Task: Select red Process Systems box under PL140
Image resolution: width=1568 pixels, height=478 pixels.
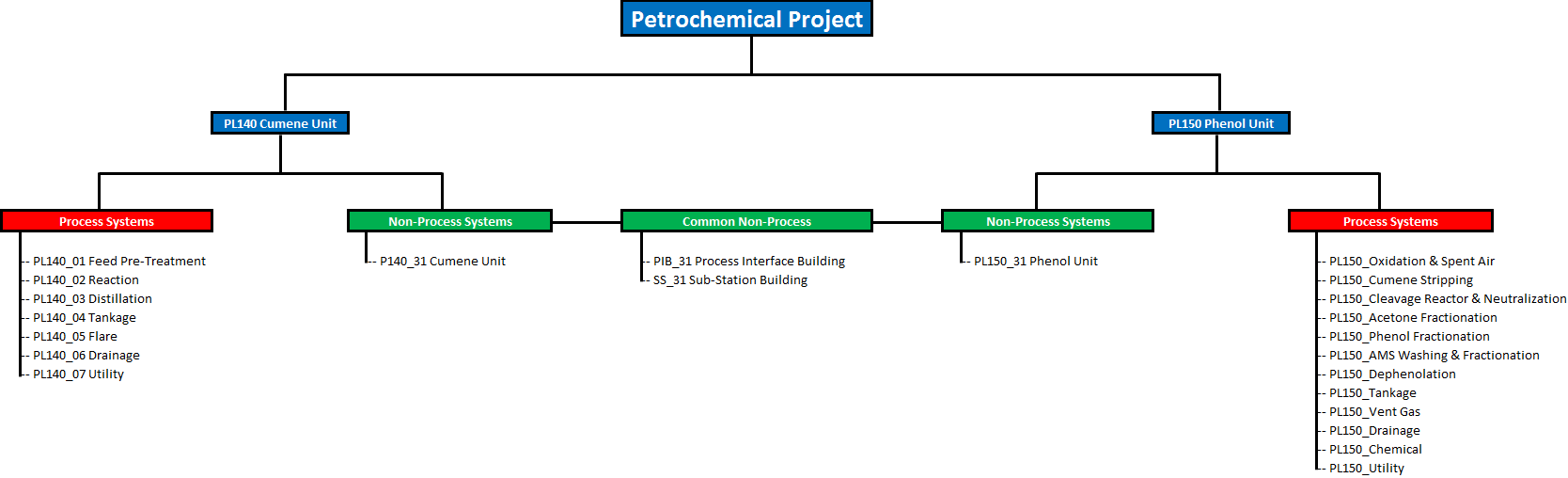Action: click(x=106, y=221)
